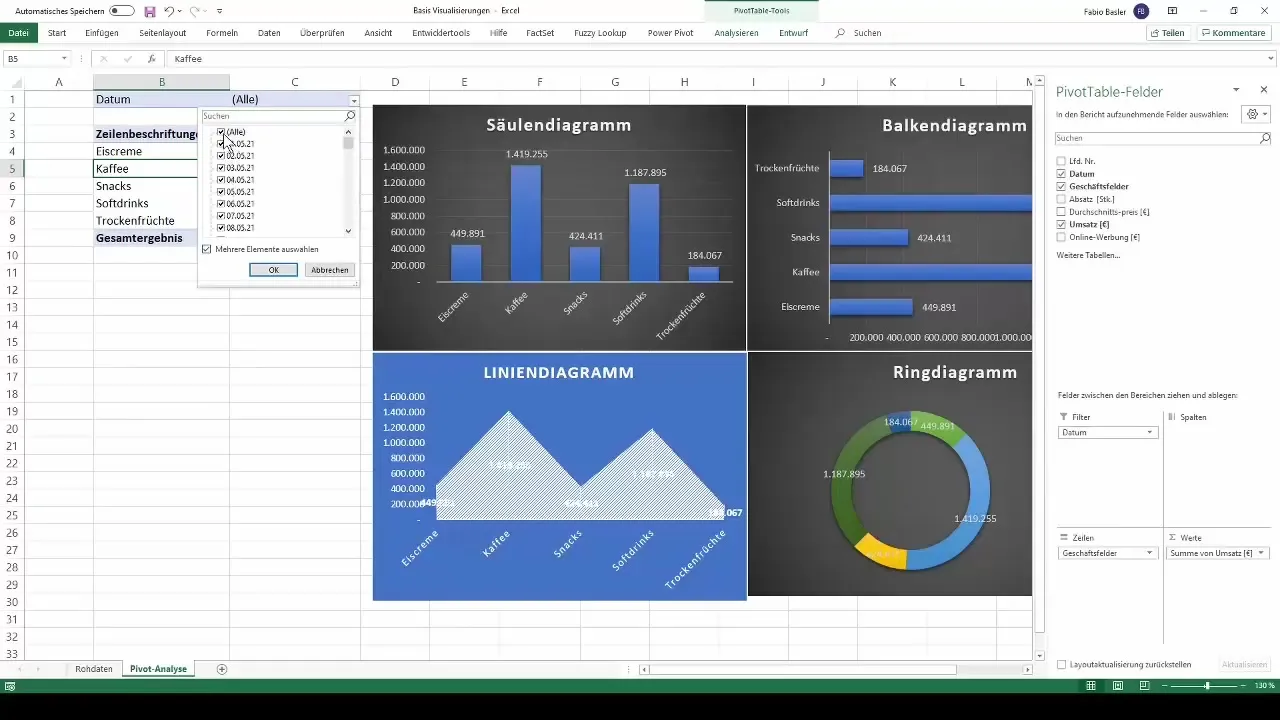Check the Lfd. Nr. field checkbox
This screenshot has height=720, width=1280.
coord(1061,161)
